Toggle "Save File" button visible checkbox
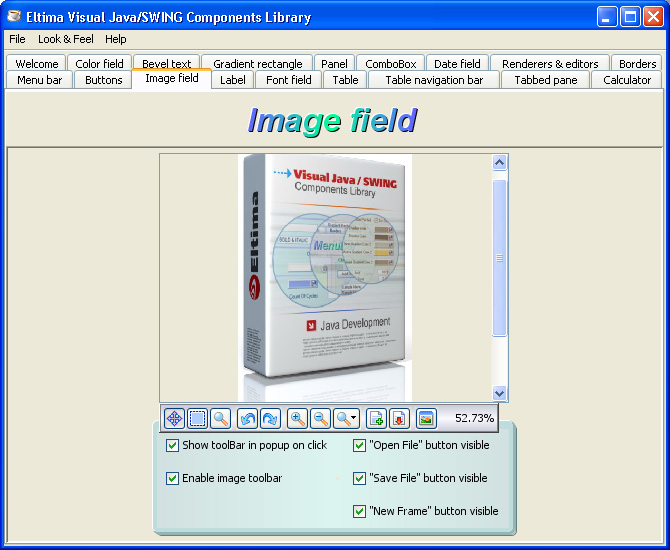The height and width of the screenshot is (550, 670). [359, 478]
